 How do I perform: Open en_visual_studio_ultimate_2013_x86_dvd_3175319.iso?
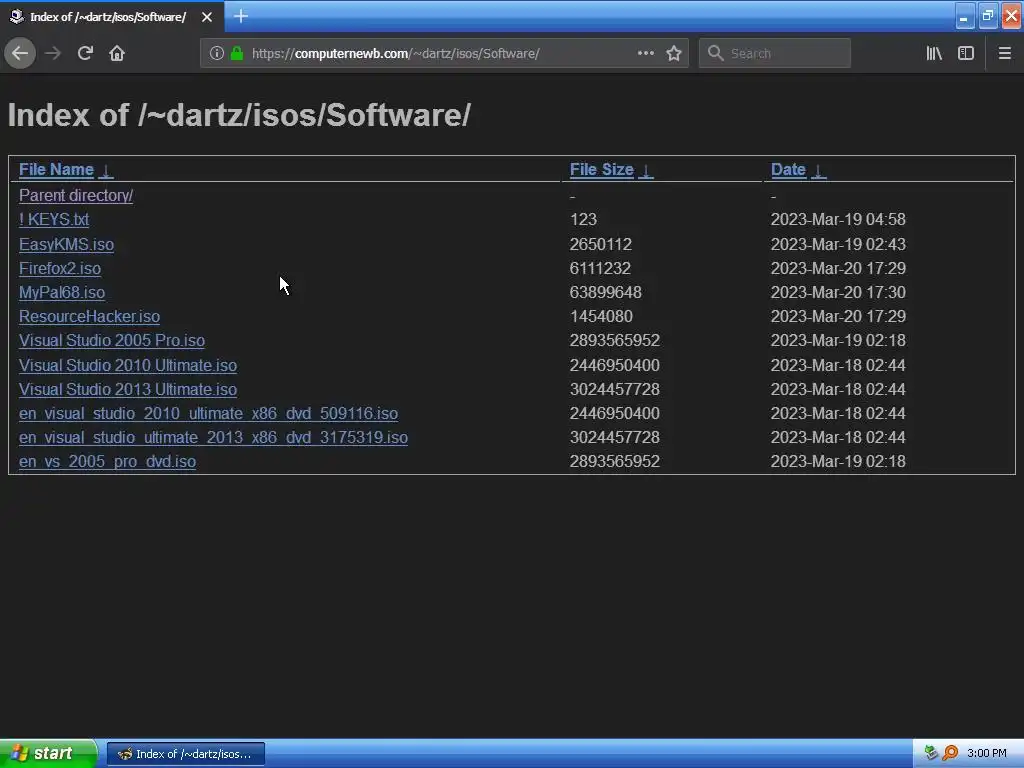click(x=214, y=438)
